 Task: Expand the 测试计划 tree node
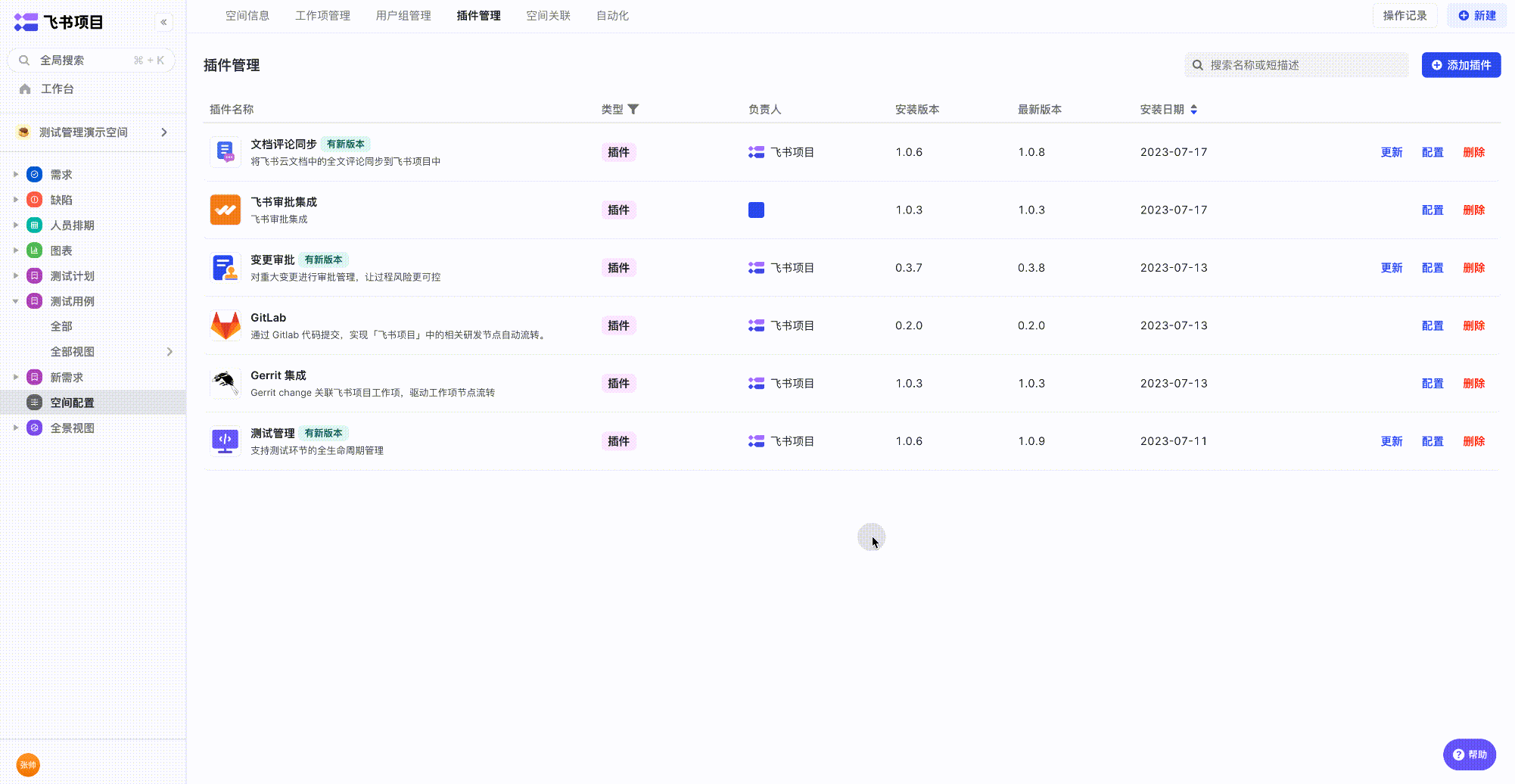click(x=15, y=276)
